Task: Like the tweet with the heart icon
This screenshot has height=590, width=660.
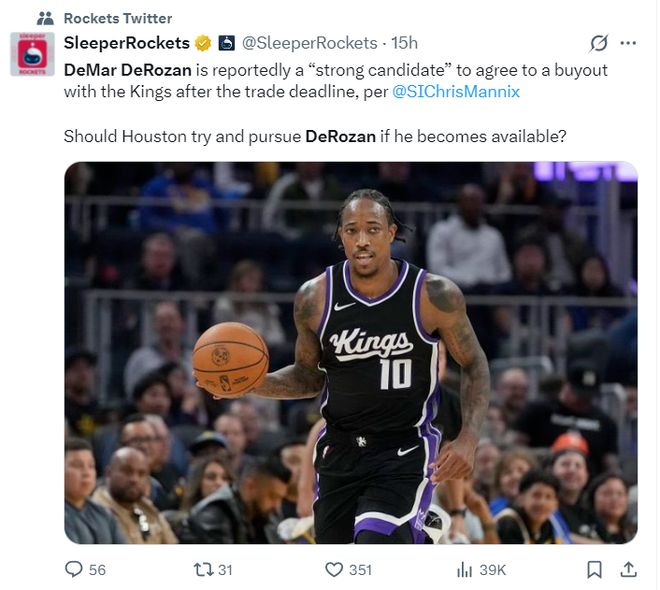Action: pos(334,570)
